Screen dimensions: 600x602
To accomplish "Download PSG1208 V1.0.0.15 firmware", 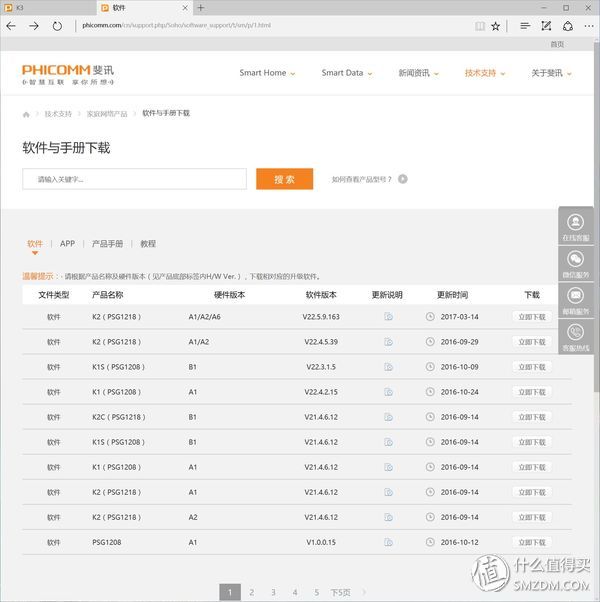I will click(532, 542).
